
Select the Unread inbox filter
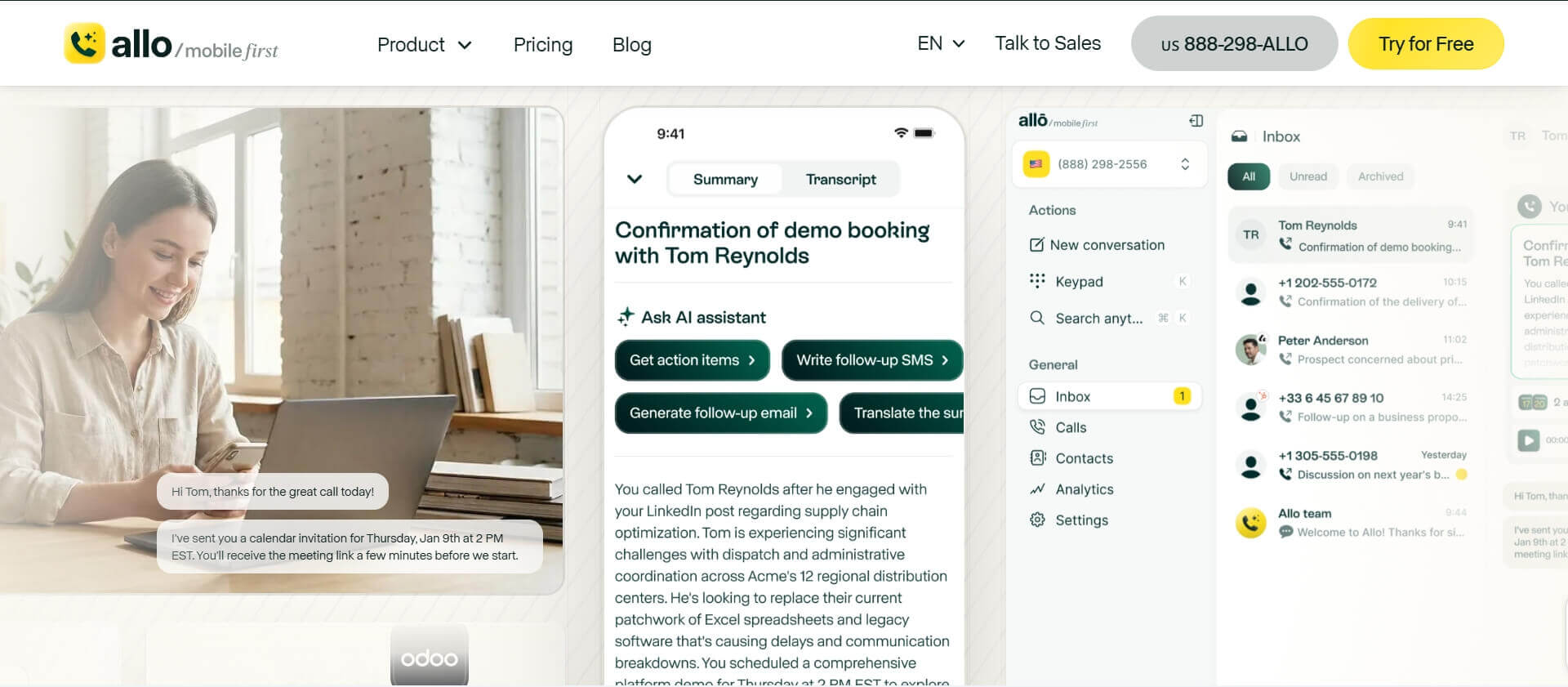pos(1307,176)
